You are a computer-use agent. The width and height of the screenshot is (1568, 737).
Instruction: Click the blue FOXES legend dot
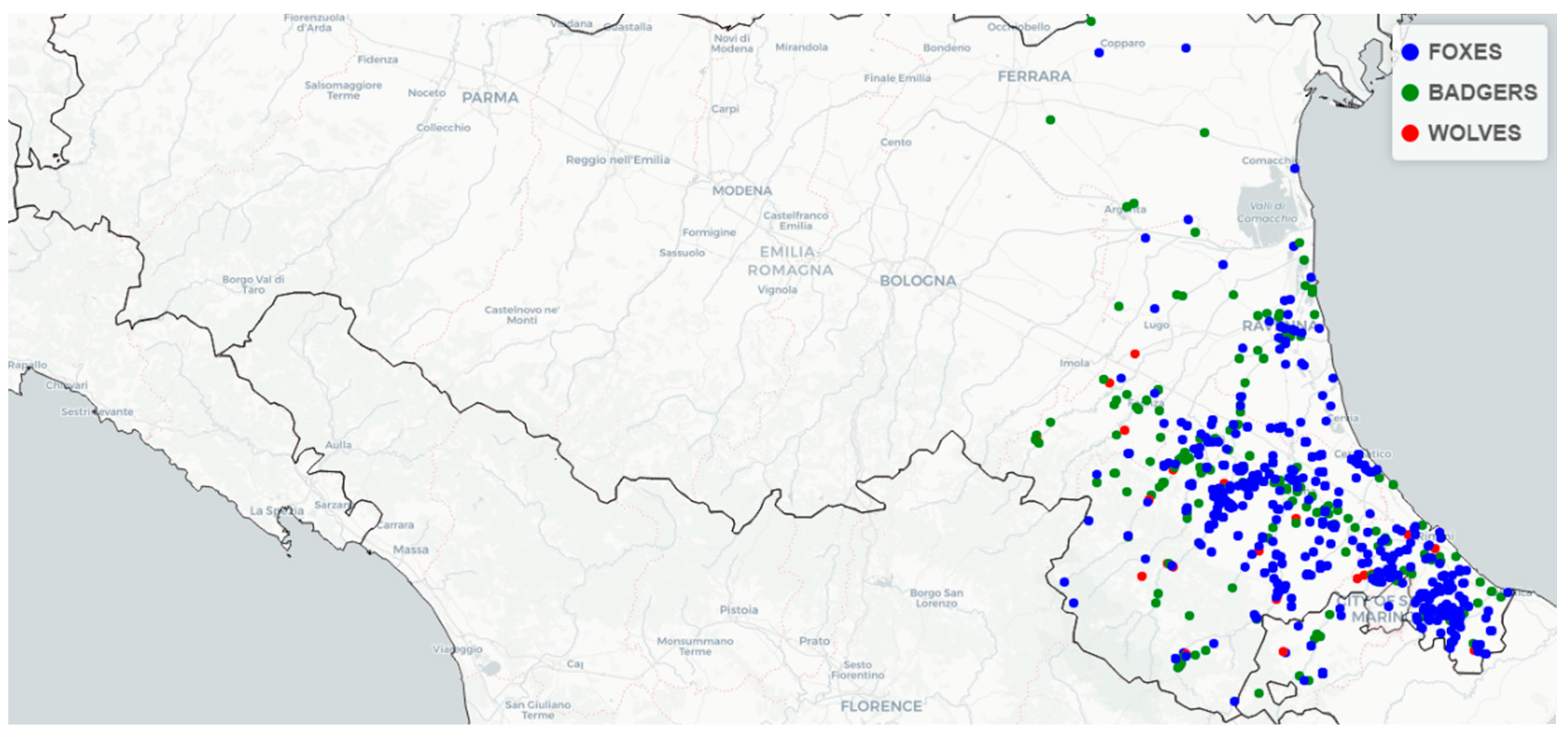coord(1410,52)
